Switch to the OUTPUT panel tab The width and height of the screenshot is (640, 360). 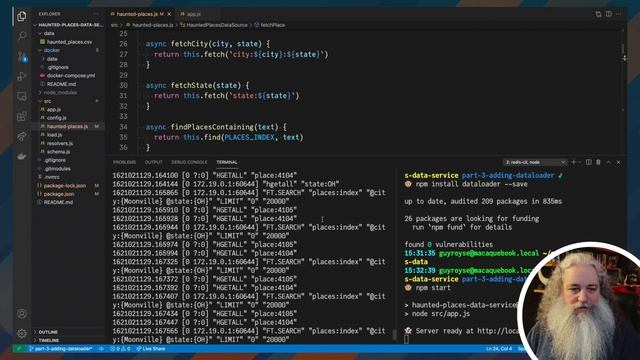point(153,162)
